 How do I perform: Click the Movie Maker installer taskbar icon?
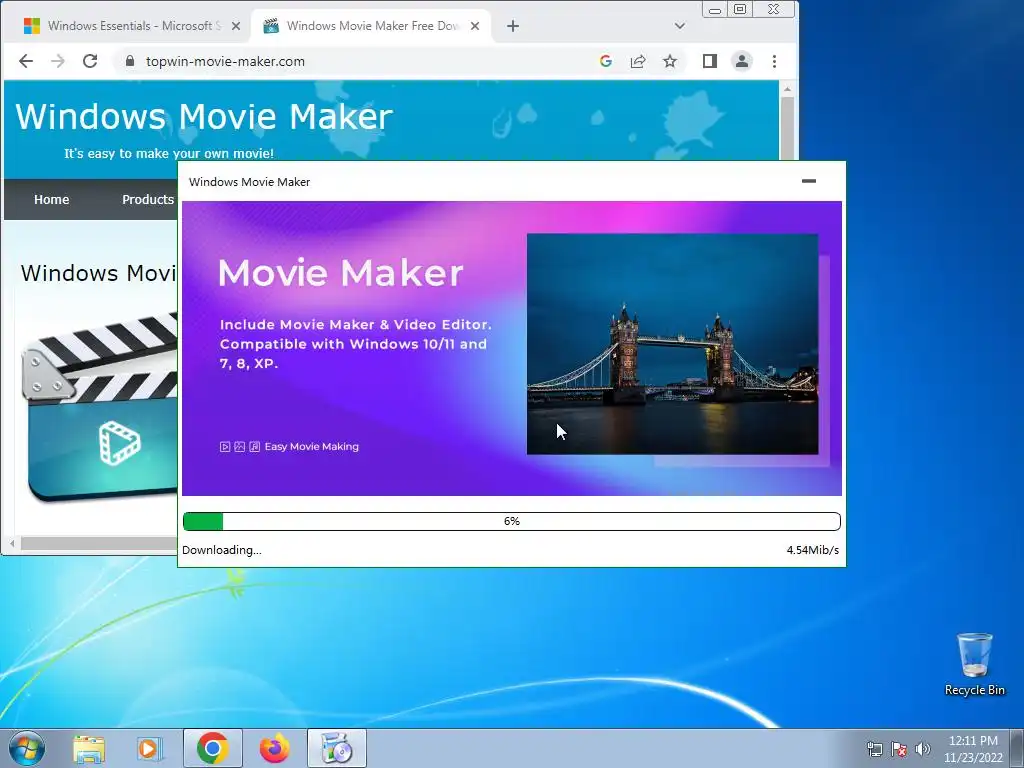click(337, 748)
